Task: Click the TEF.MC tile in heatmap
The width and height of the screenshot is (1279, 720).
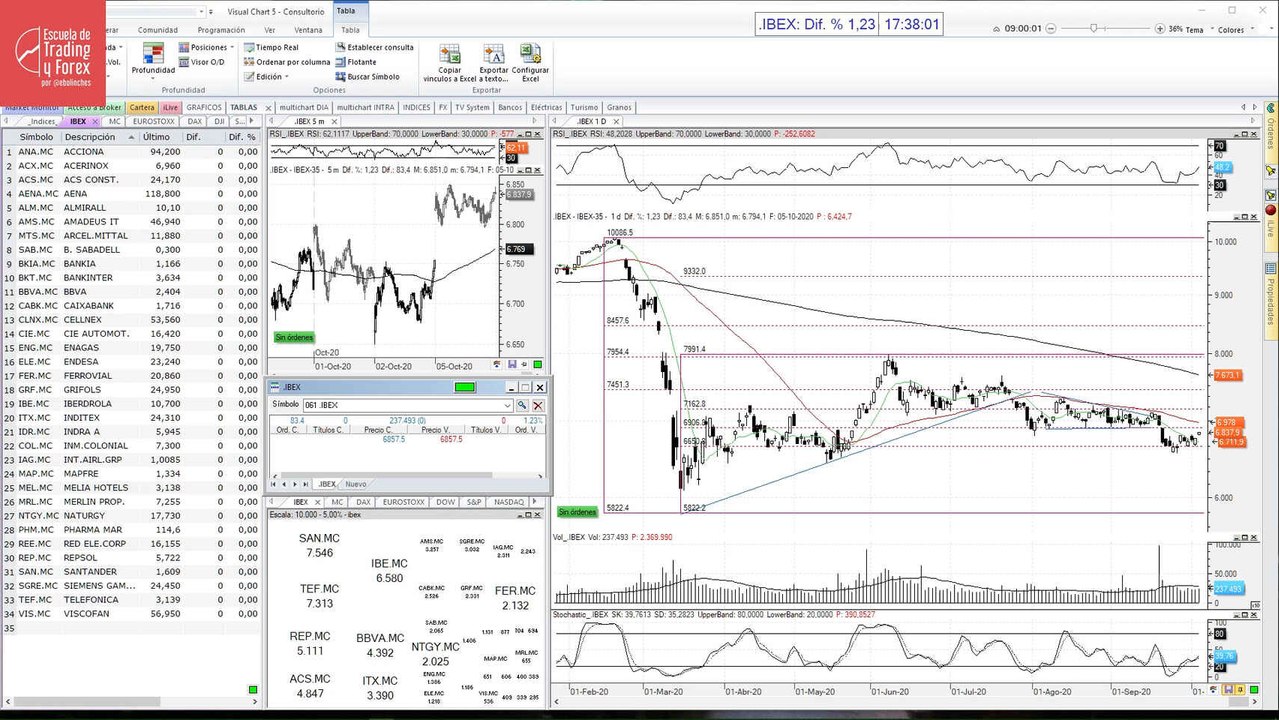Action: 320,596
